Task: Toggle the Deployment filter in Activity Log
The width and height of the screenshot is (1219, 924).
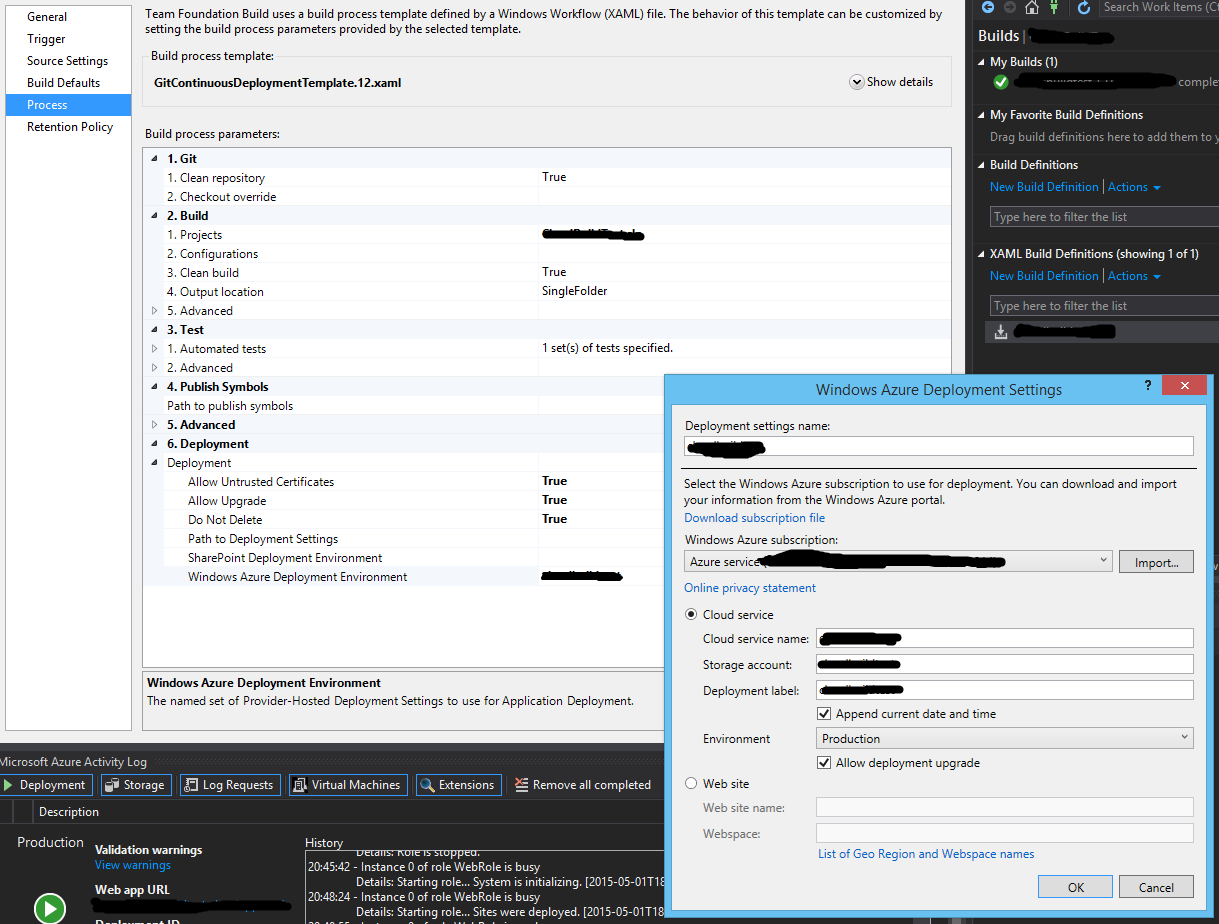Action: (46, 785)
